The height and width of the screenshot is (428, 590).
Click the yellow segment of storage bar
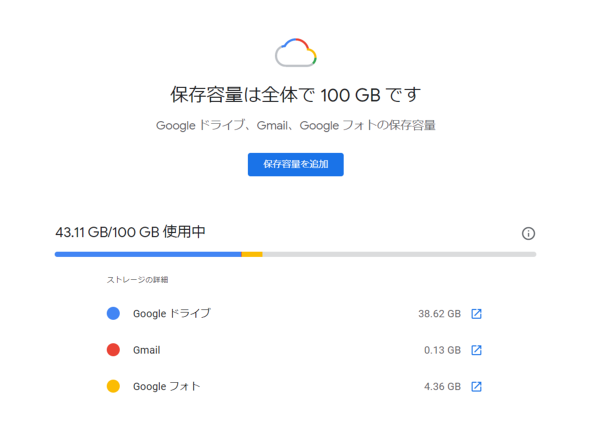tap(252, 254)
